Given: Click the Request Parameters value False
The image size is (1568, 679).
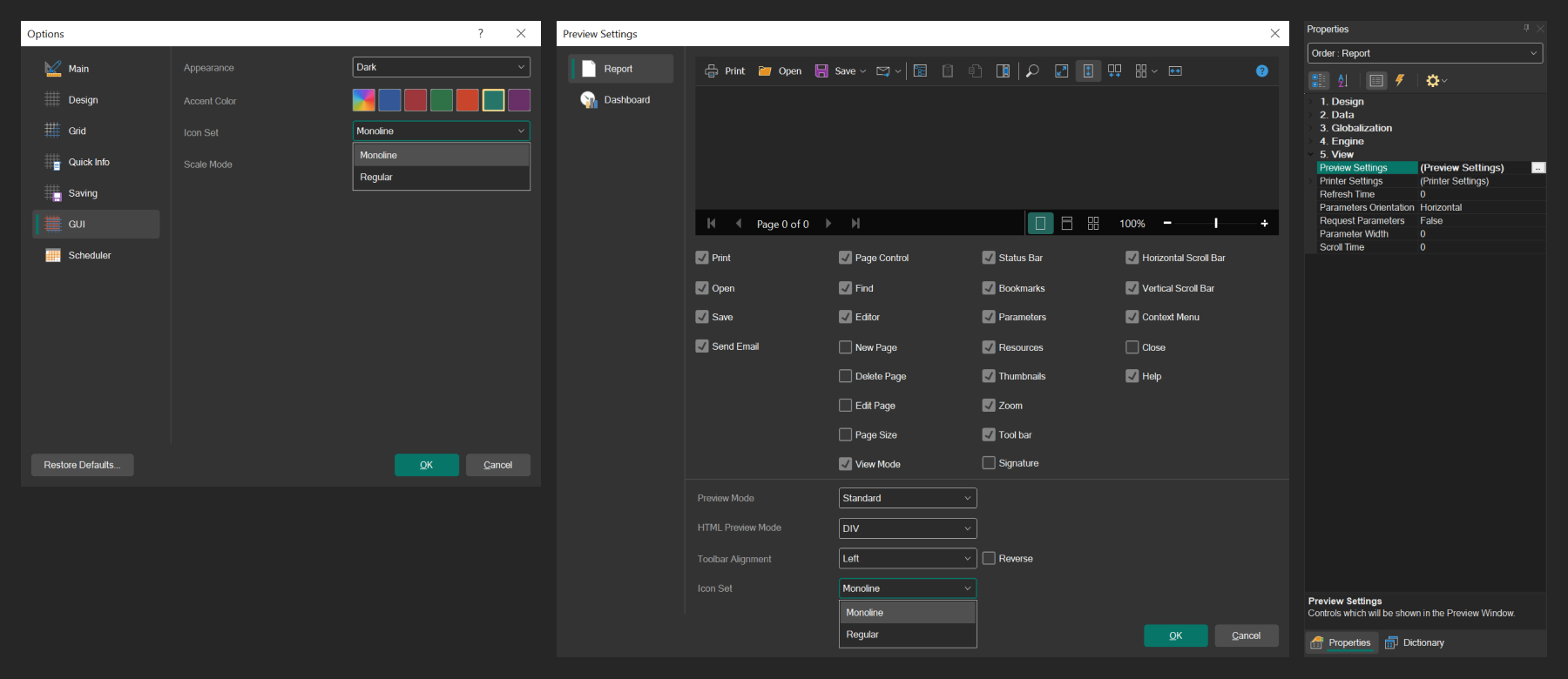Looking at the screenshot, I should 1431,221.
